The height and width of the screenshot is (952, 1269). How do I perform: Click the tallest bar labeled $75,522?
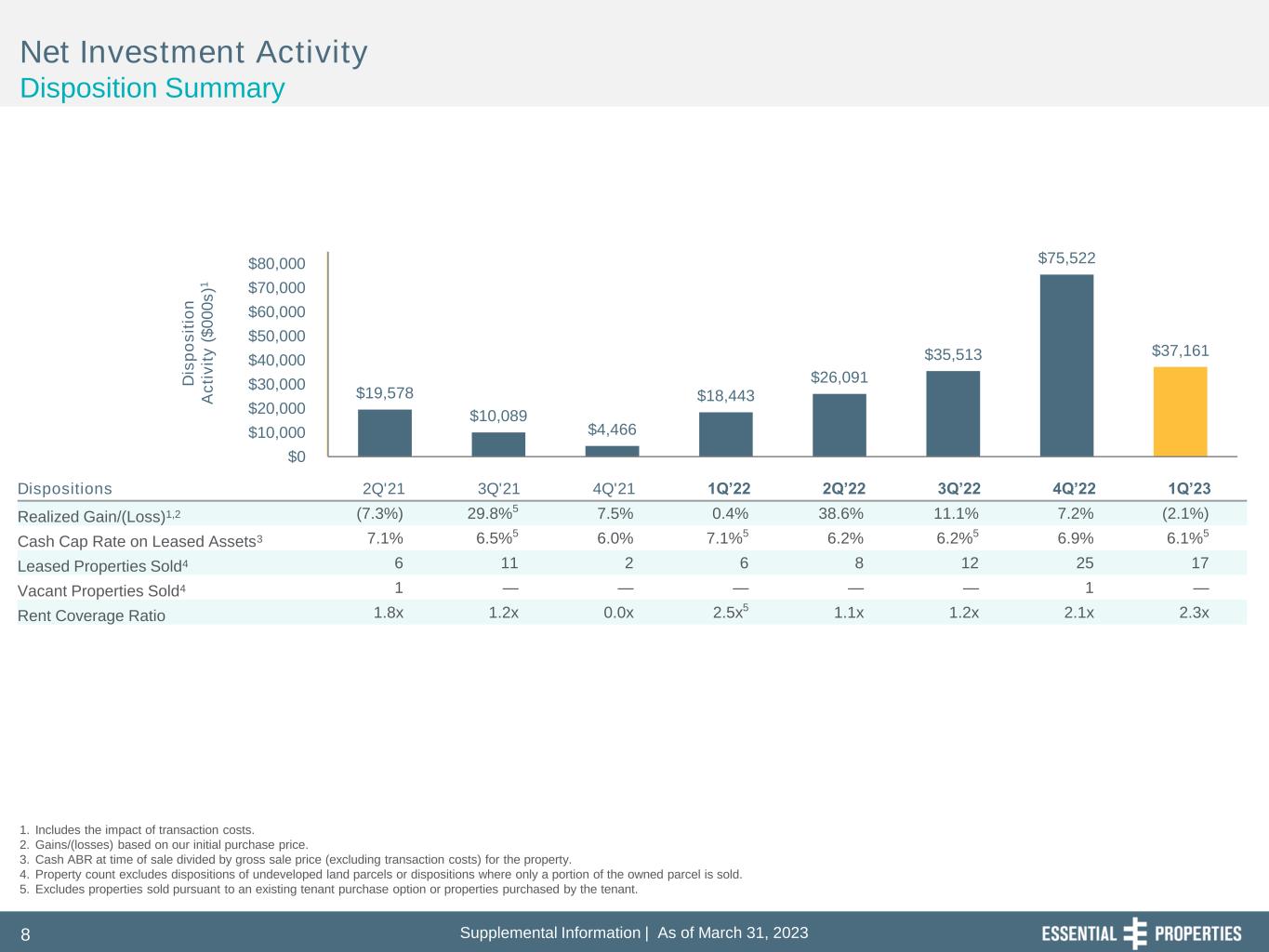click(1066, 364)
